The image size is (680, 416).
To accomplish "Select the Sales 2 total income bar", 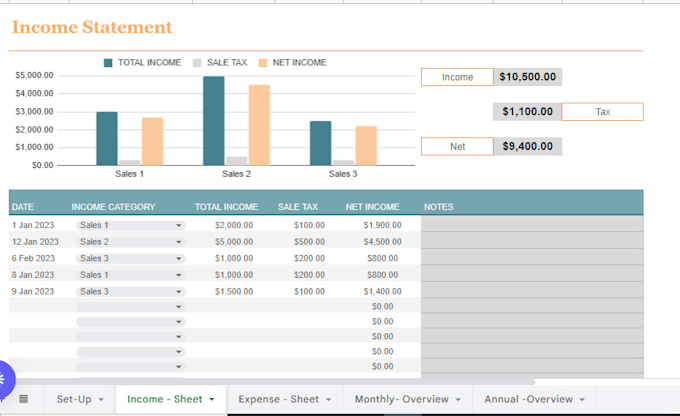I will click(x=214, y=121).
